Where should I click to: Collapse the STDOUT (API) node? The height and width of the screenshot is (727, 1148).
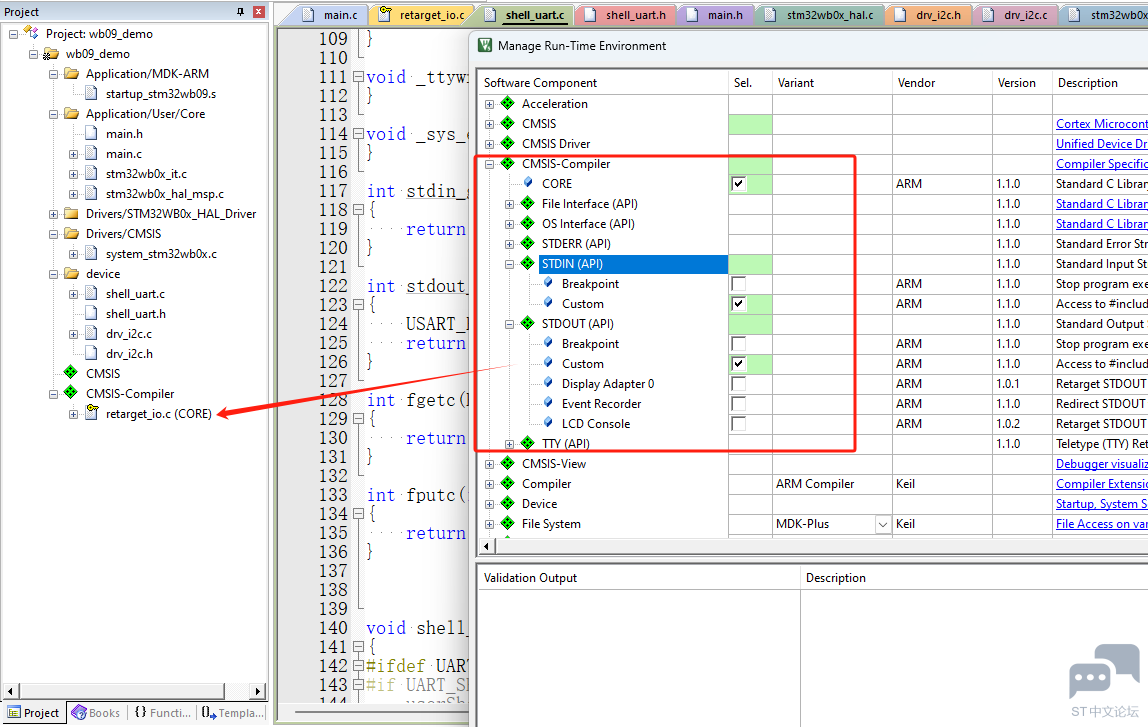(510, 324)
